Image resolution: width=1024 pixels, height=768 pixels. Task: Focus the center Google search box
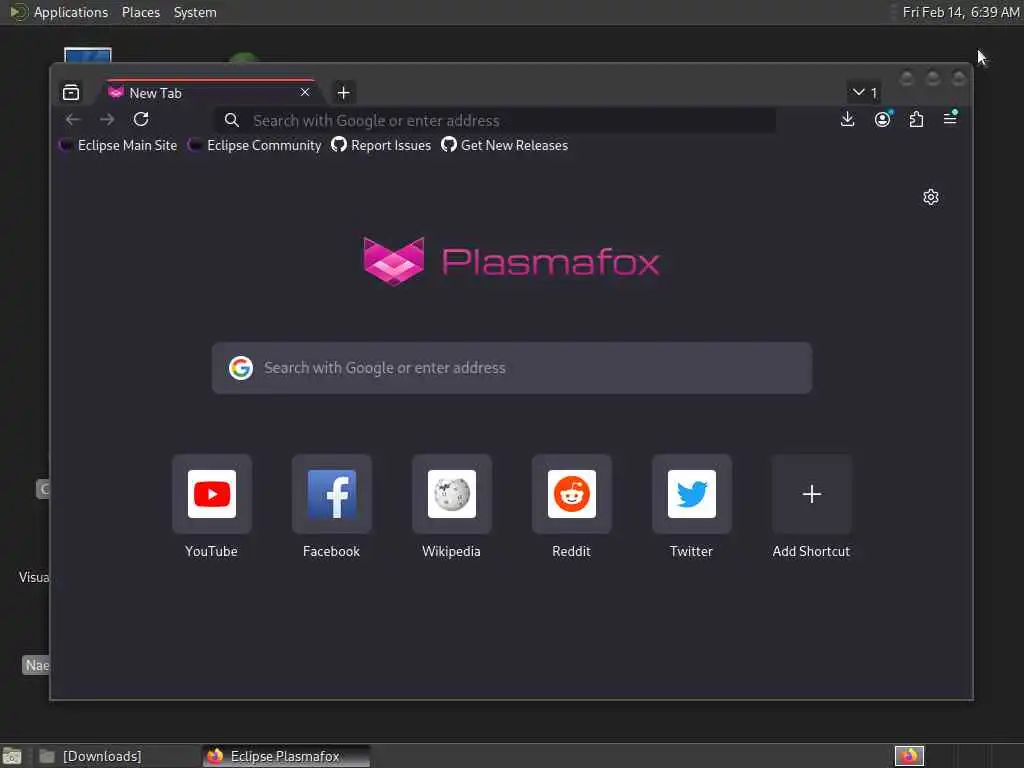(x=512, y=368)
